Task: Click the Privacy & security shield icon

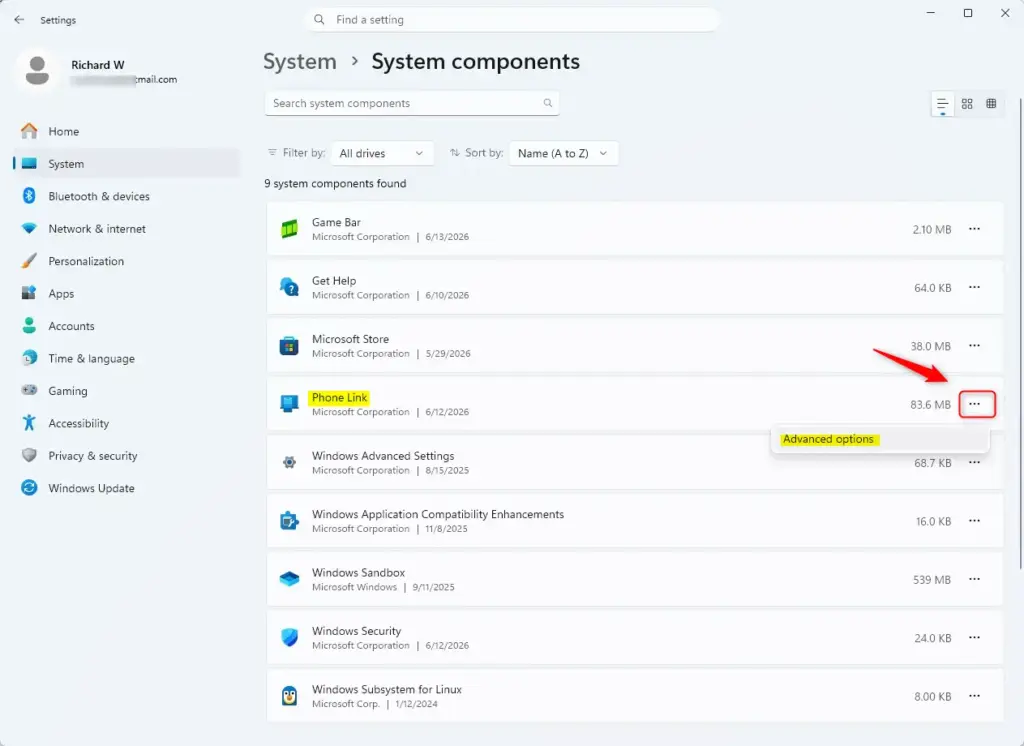Action: click(x=29, y=455)
